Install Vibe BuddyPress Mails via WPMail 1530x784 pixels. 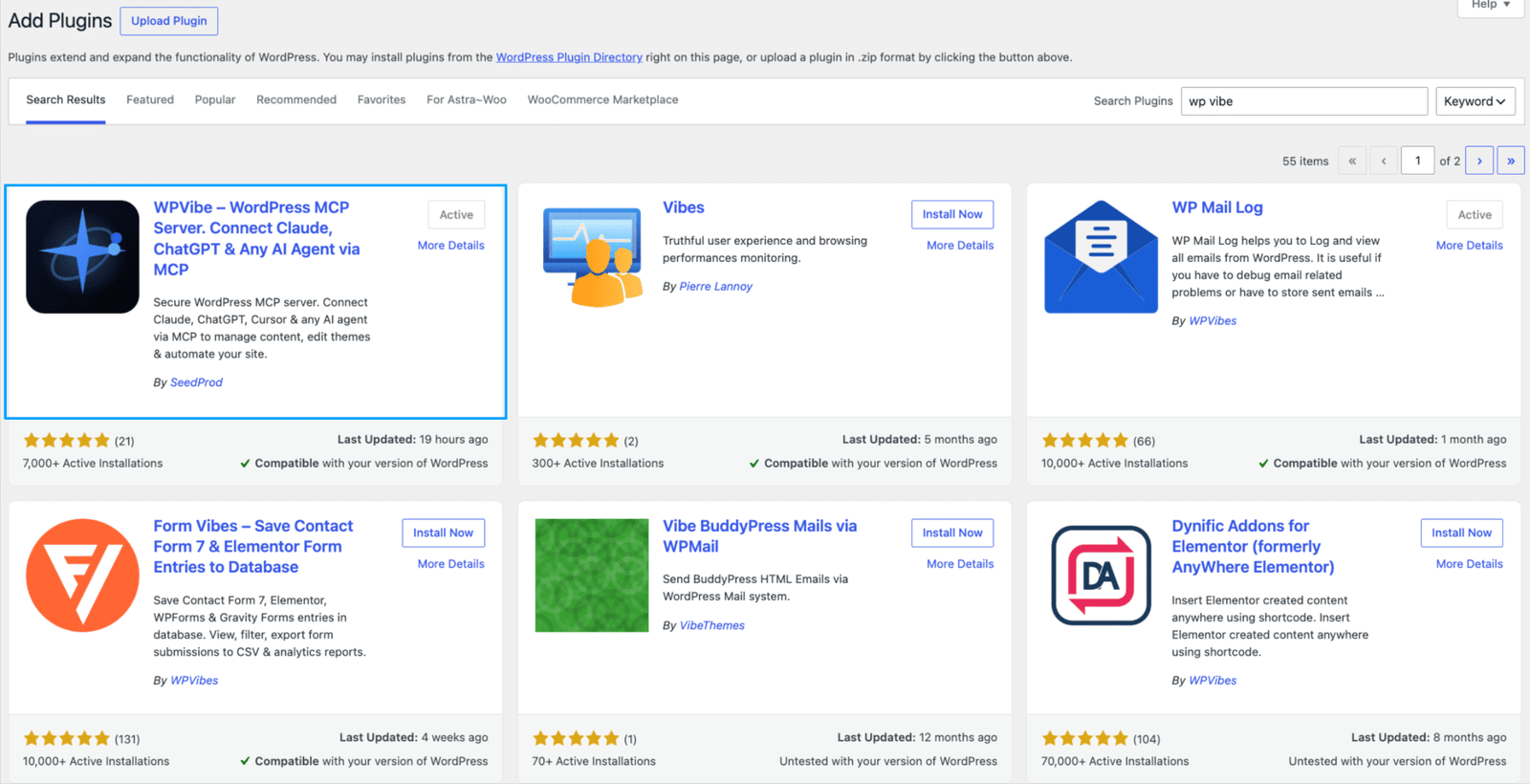(x=952, y=533)
